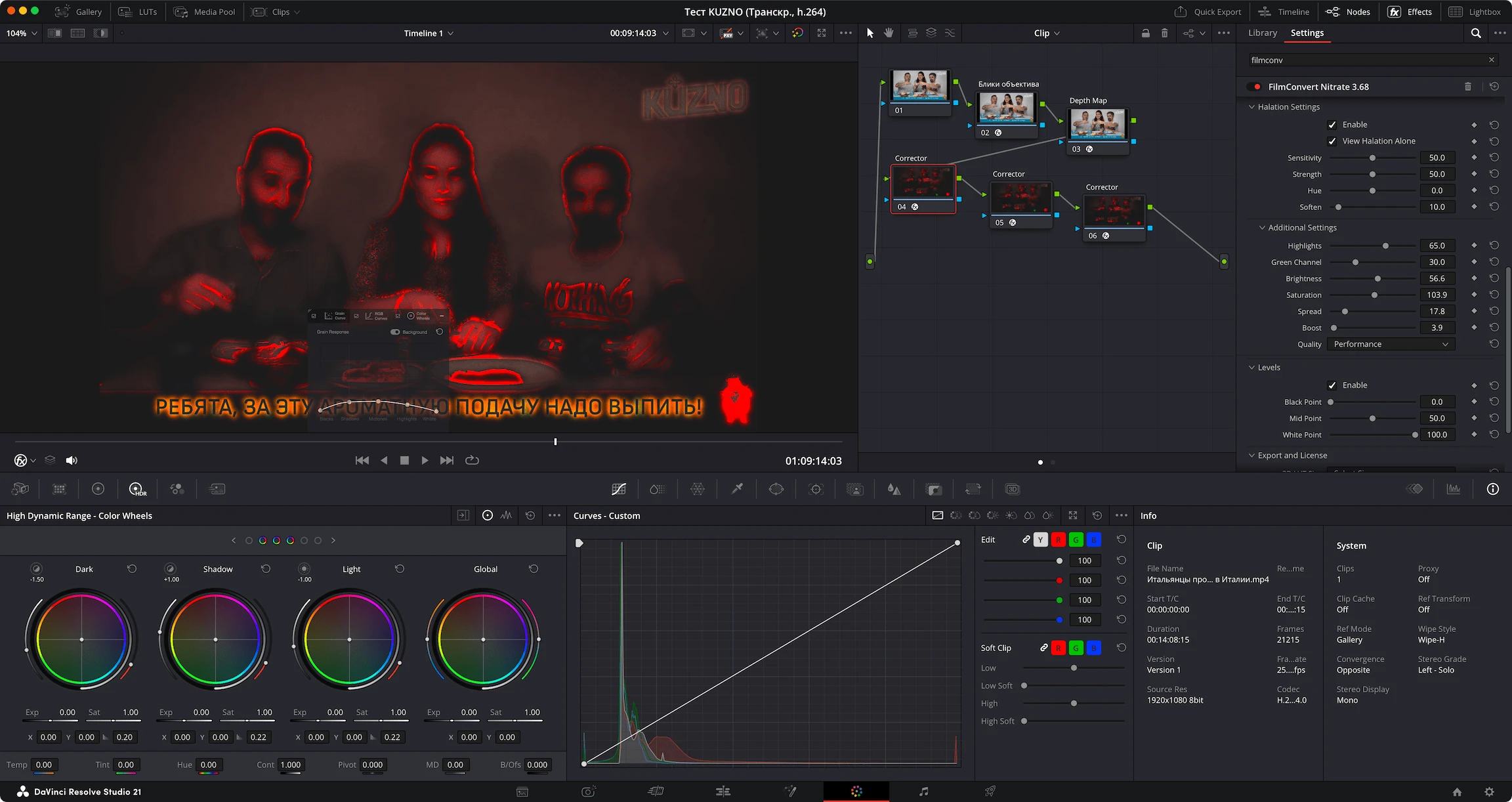1512x802 pixels.
Task: Uncheck Enable under Levels
Action: [x=1332, y=385]
